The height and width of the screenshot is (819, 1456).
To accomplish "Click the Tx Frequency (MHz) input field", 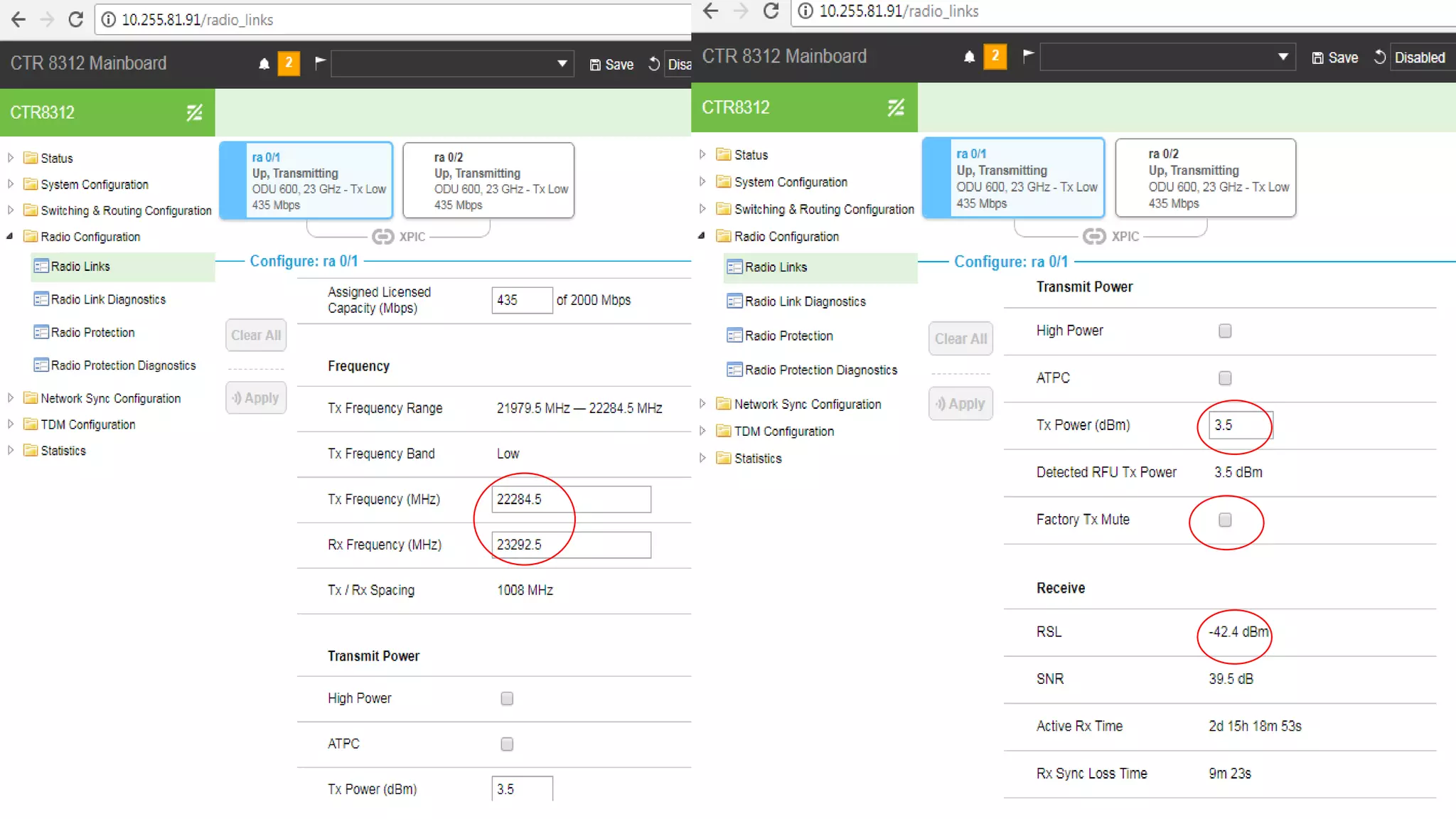I will click(x=571, y=499).
